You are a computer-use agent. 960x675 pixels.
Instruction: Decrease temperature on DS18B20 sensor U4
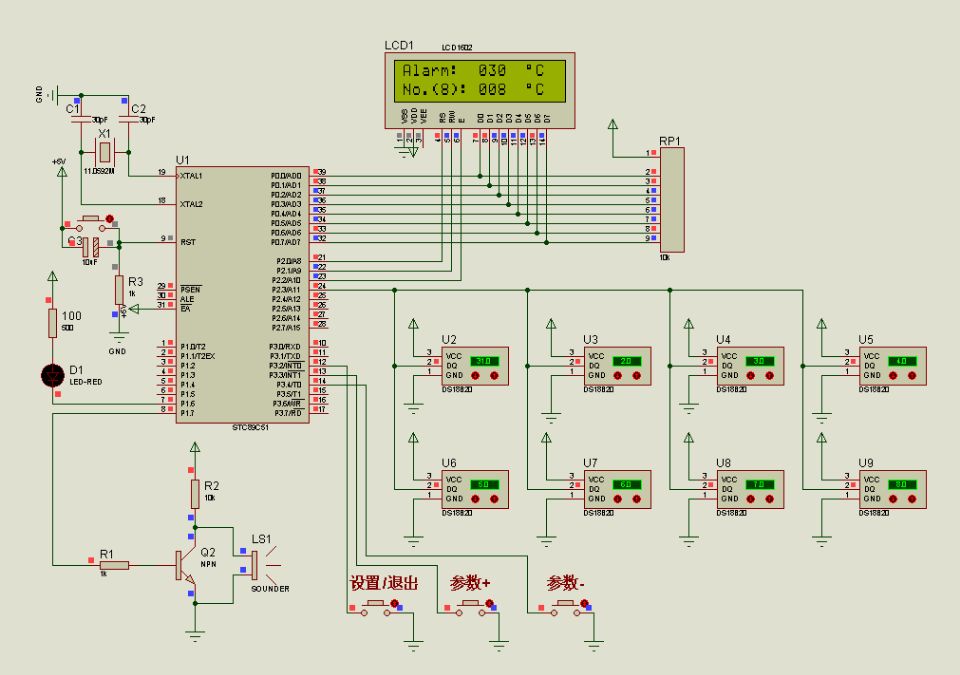pyautogui.click(x=751, y=375)
